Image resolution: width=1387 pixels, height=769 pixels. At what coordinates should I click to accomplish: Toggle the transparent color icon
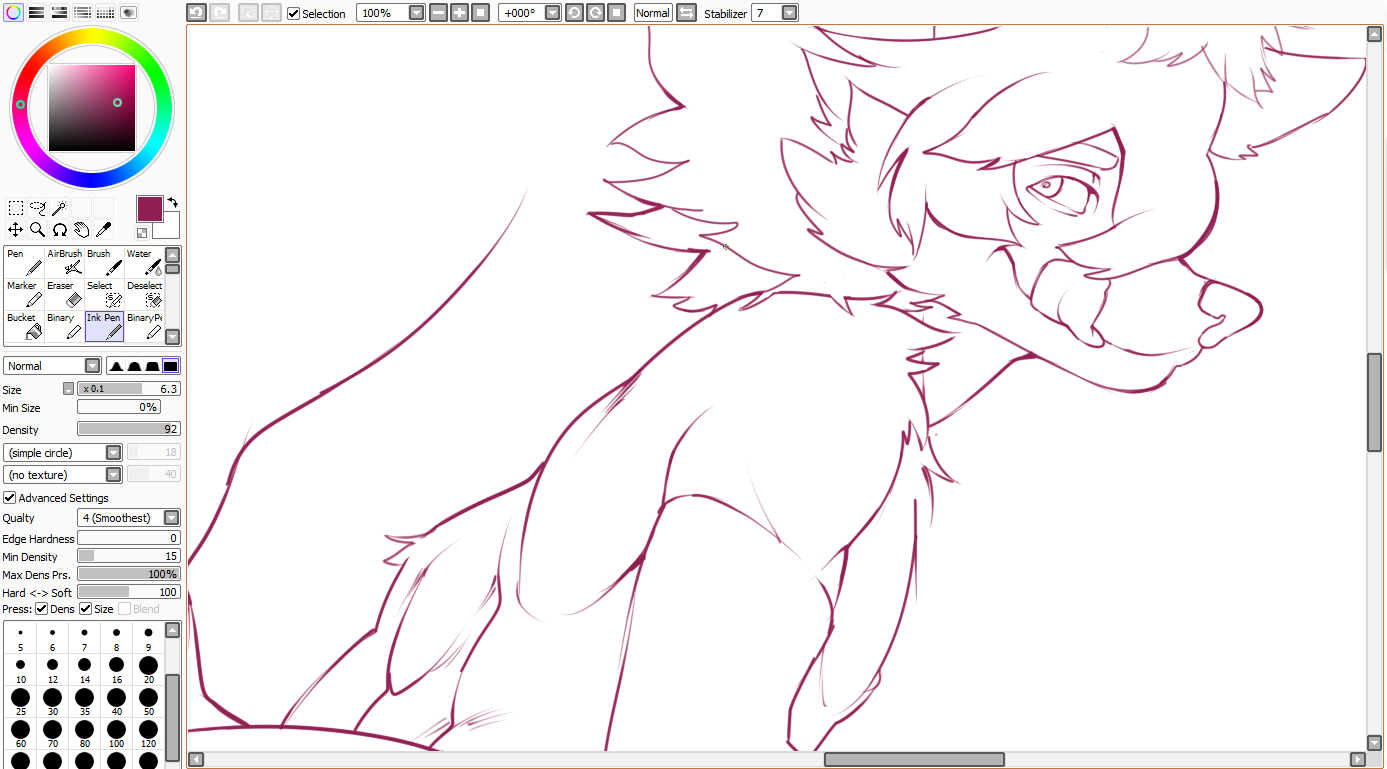tap(142, 233)
